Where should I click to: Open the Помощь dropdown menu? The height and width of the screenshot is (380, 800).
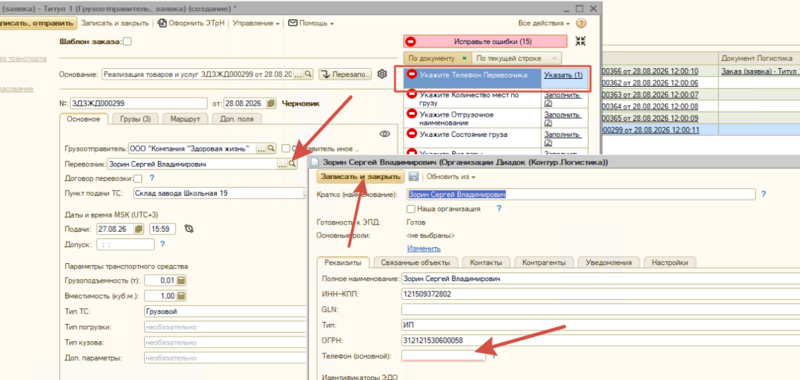click(311, 23)
